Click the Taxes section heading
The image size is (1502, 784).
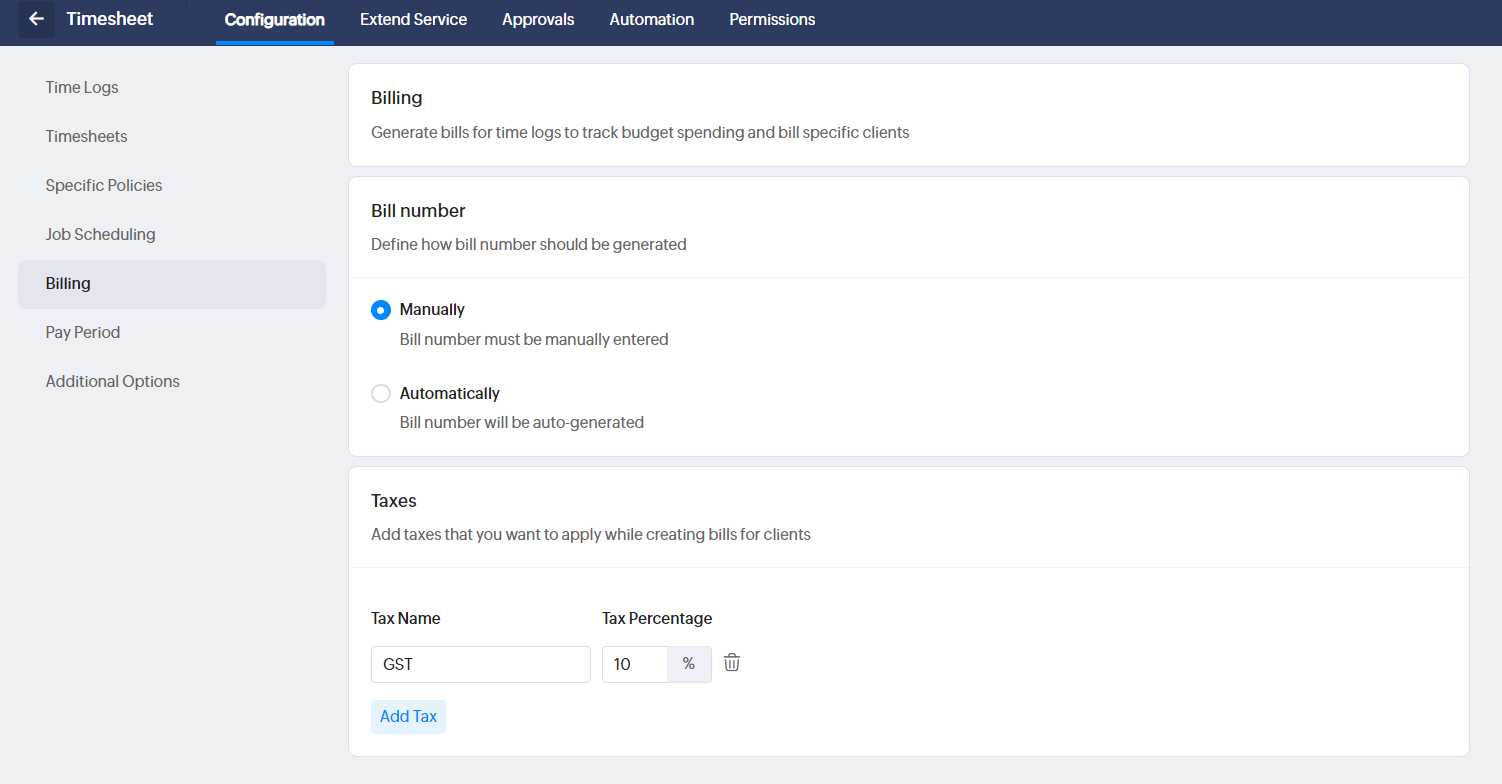(x=394, y=500)
